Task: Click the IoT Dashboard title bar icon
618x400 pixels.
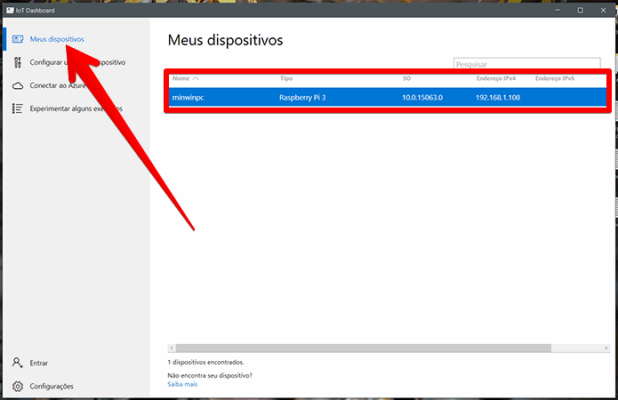Action: pos(10,10)
